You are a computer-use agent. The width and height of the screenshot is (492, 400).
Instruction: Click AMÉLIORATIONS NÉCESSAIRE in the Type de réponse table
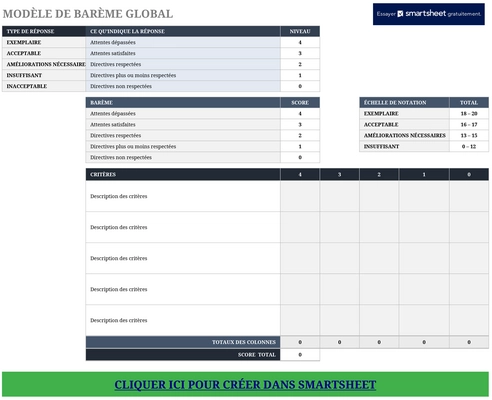(x=44, y=64)
